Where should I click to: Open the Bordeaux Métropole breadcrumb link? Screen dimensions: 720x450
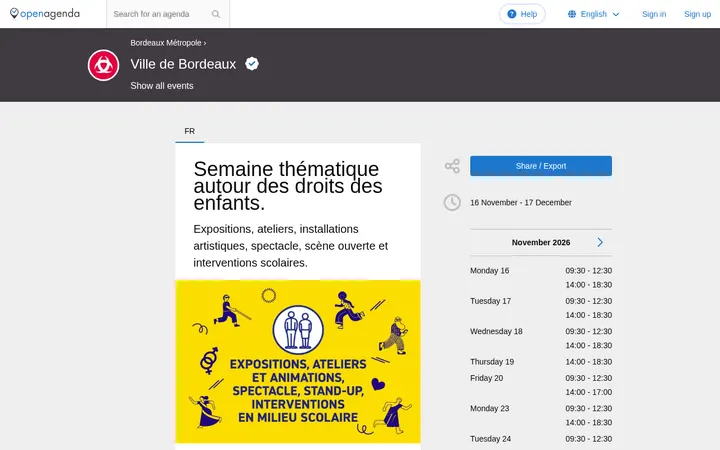tap(166, 43)
